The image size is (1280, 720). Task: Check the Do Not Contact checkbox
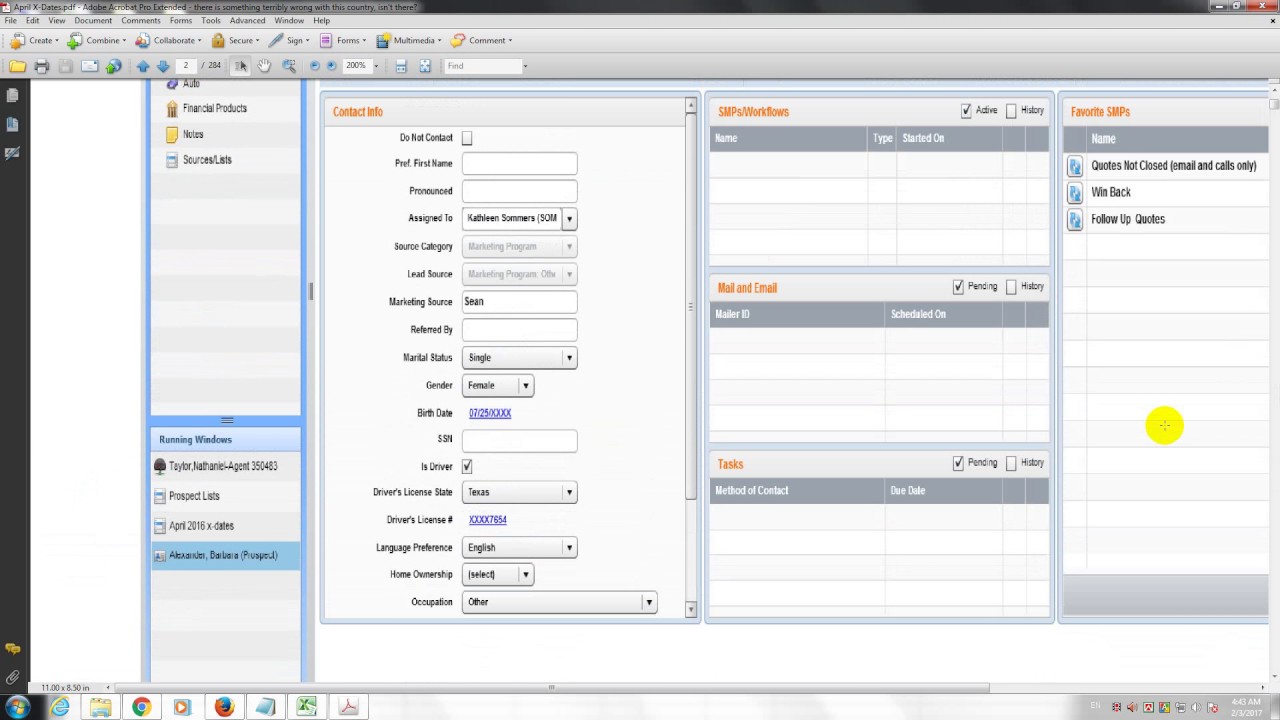coord(467,138)
